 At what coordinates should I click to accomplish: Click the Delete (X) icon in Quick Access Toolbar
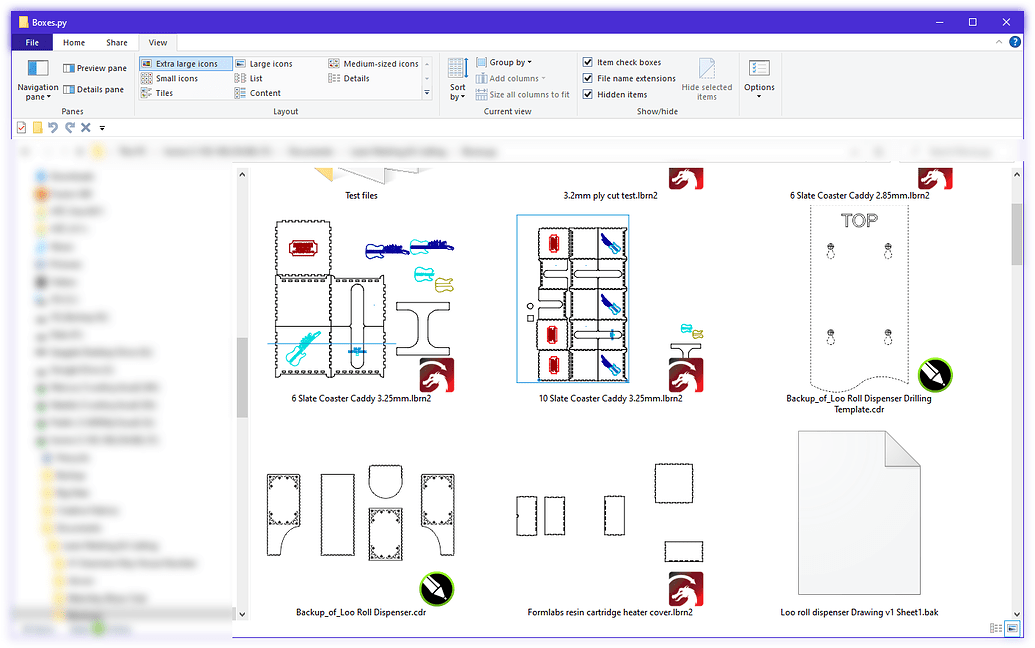click(x=84, y=128)
